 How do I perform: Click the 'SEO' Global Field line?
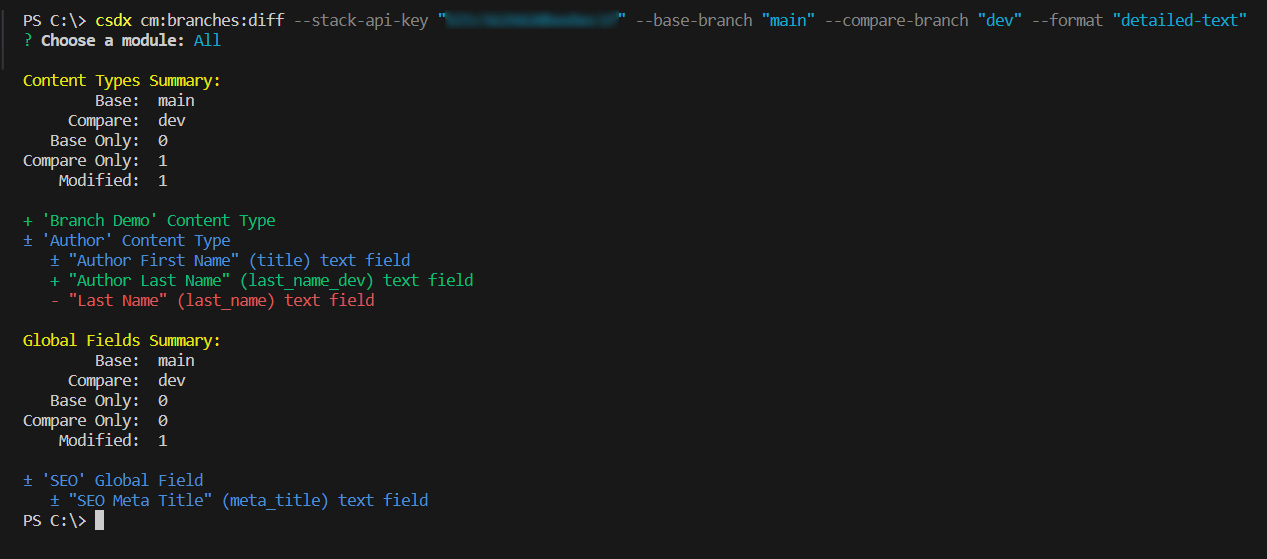coord(113,480)
